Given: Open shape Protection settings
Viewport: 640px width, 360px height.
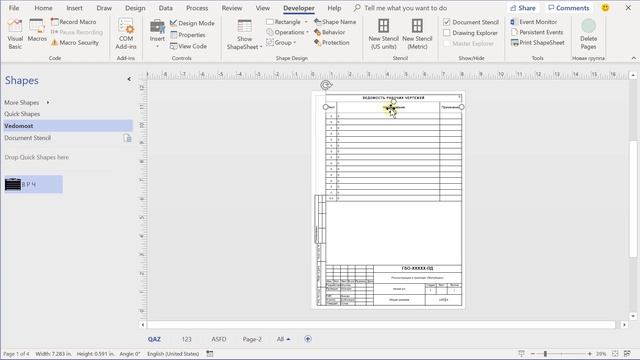Looking at the screenshot, I should click(x=331, y=42).
